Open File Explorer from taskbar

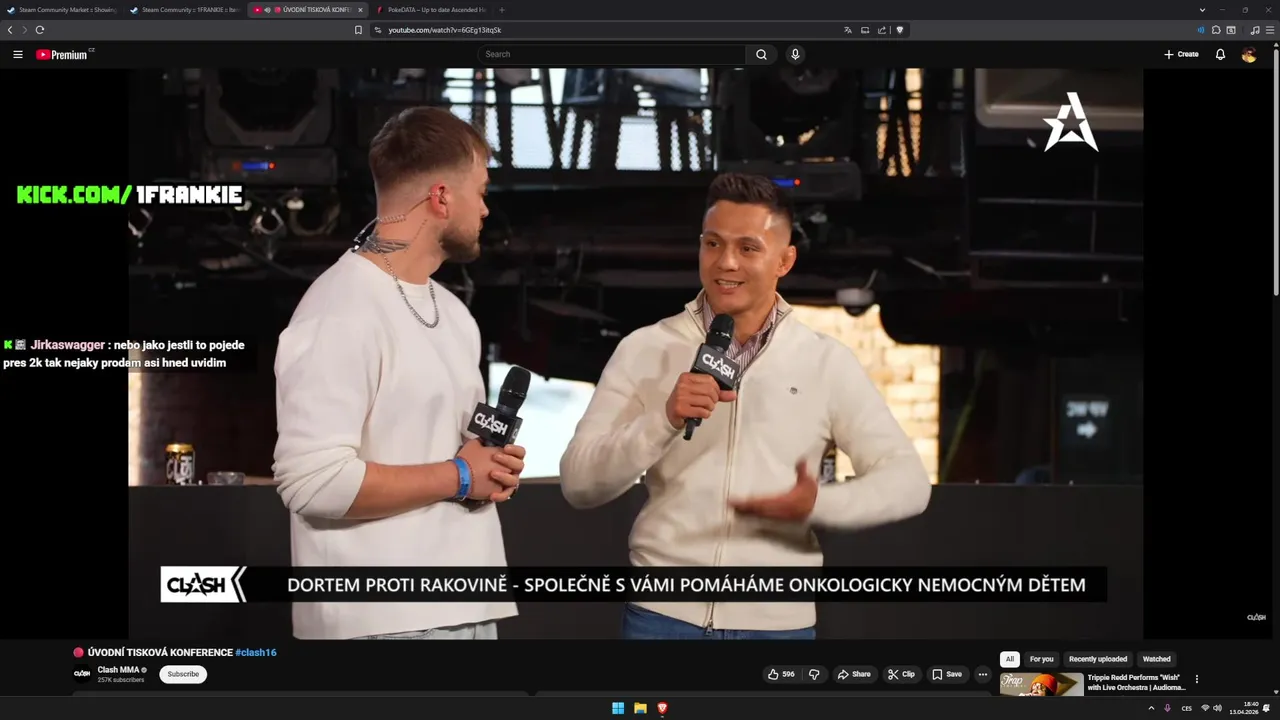coord(640,708)
